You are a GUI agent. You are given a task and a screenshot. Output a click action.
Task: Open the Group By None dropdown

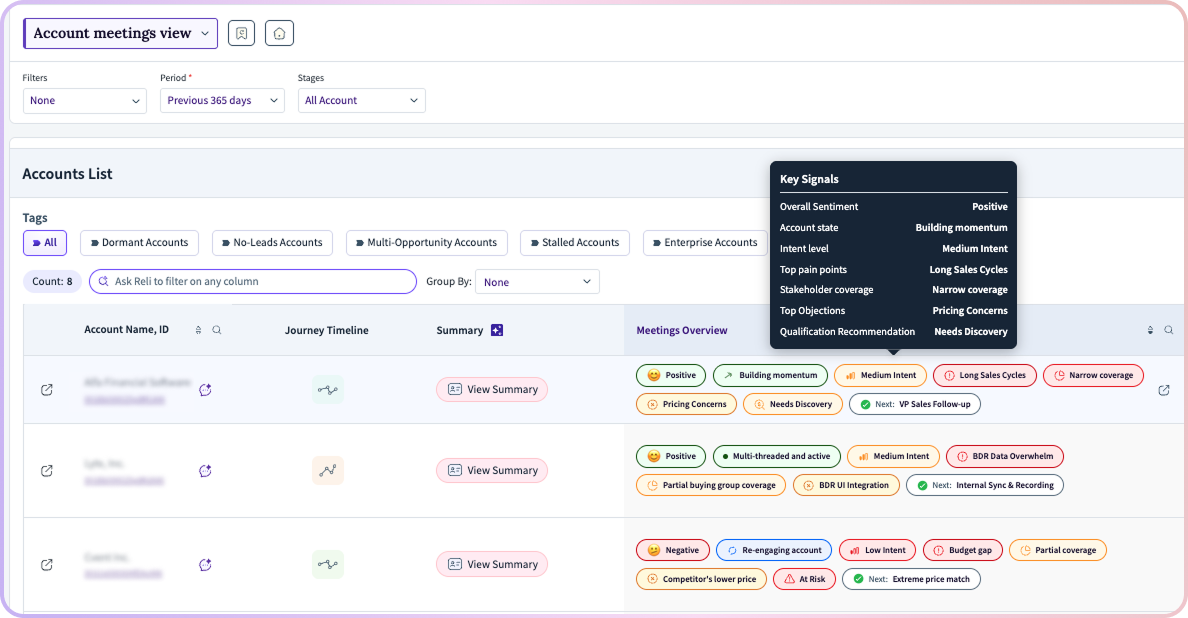tap(537, 282)
